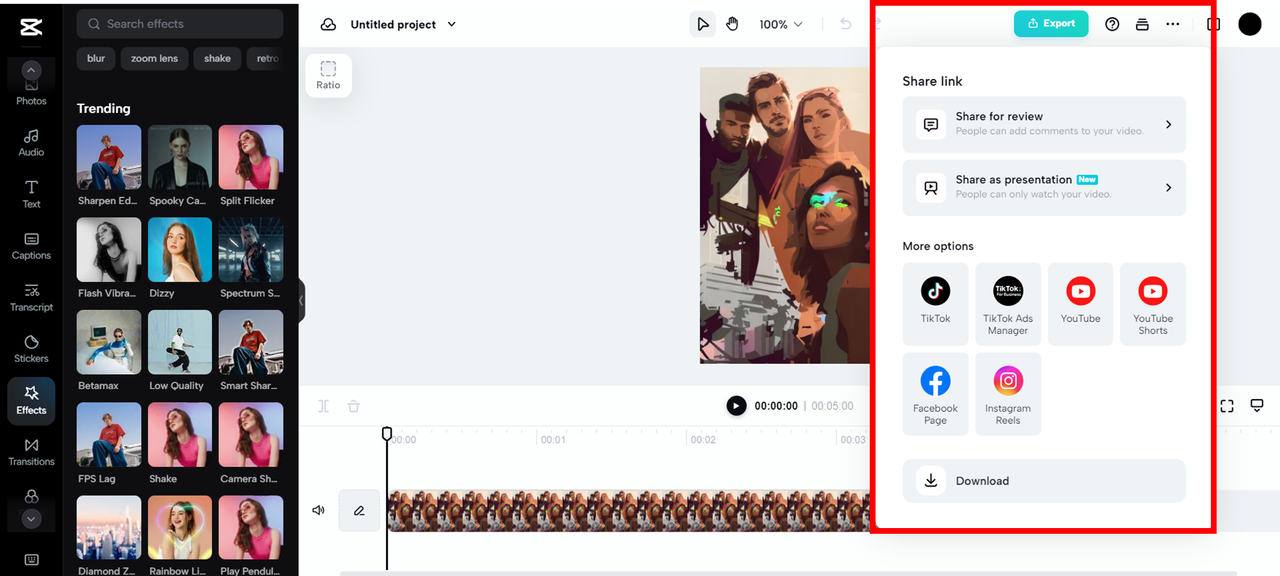This screenshot has height=576, width=1280.
Task: Select the pointer cursor tool
Action: [703, 24]
